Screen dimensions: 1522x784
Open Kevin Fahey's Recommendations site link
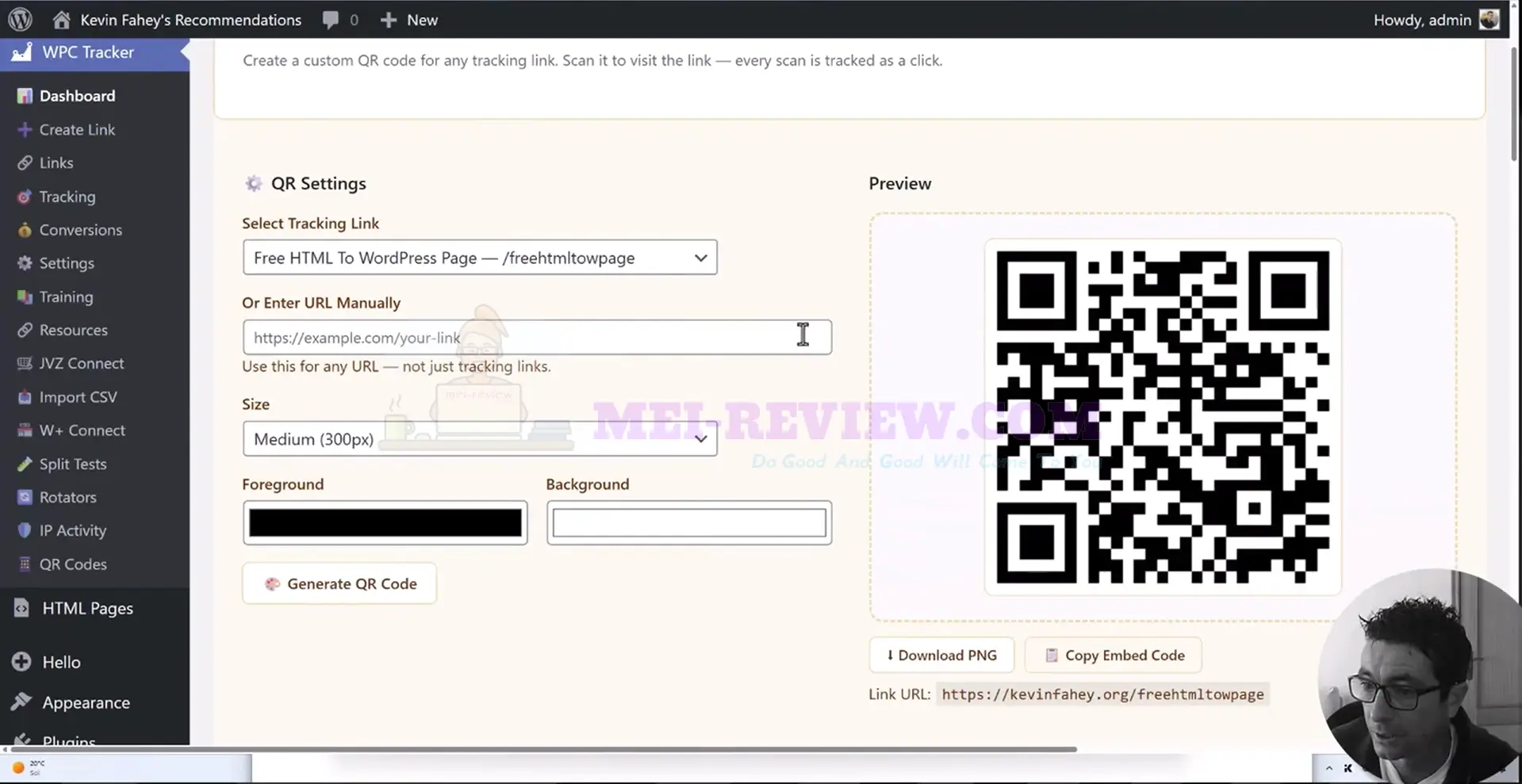[x=190, y=20]
